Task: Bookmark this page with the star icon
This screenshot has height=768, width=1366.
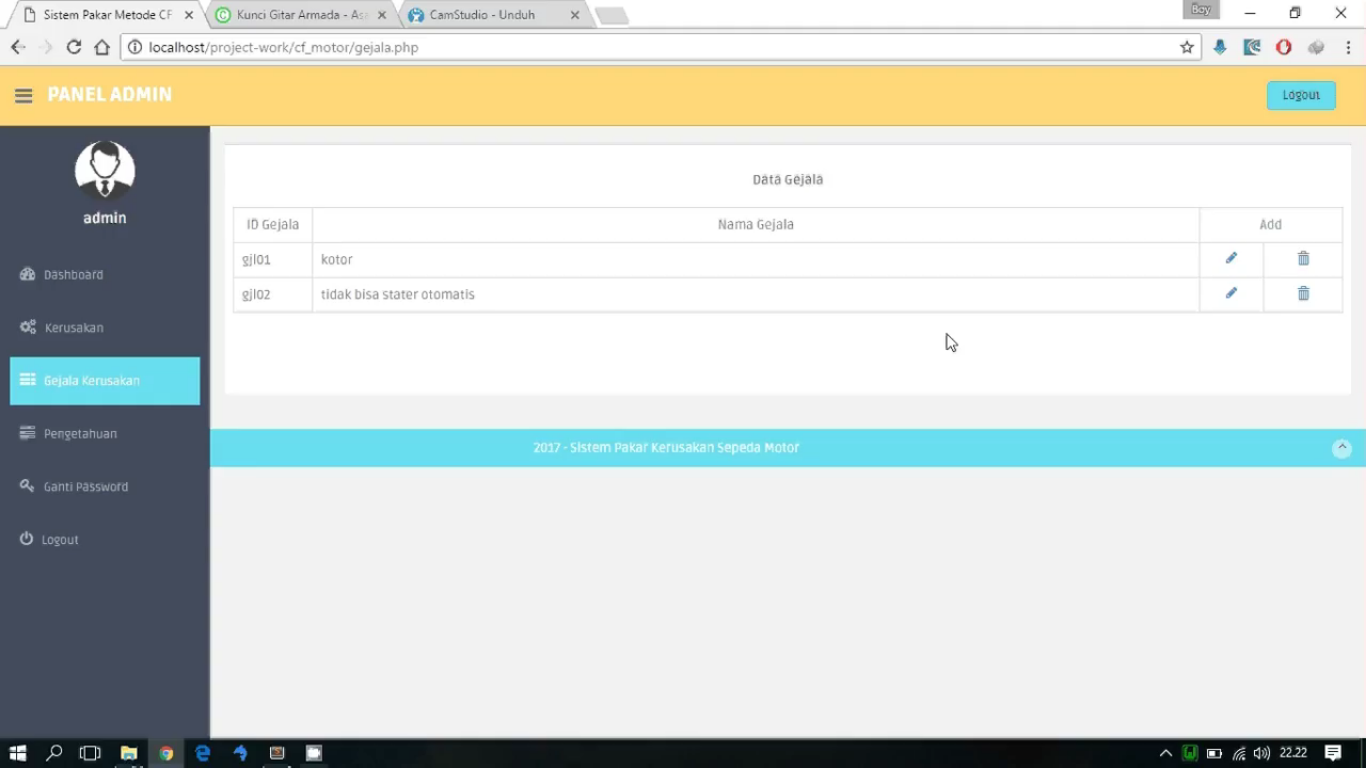Action: 1187,47
